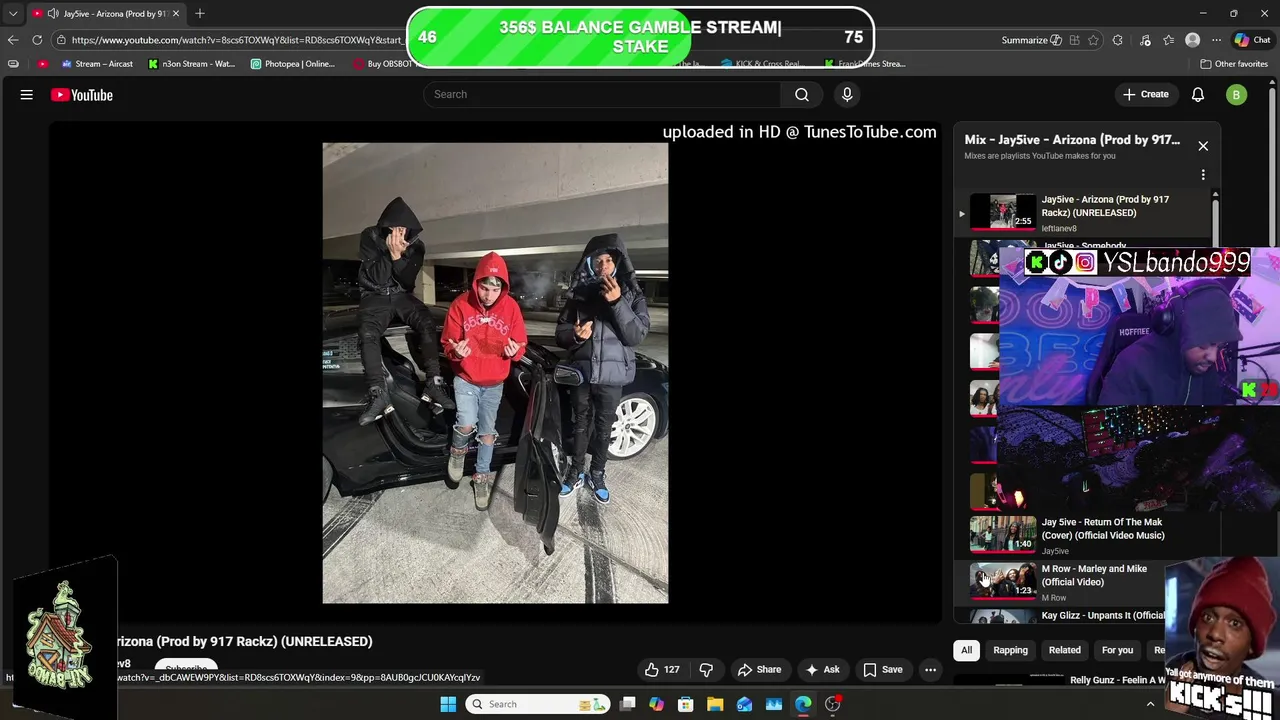Open a new browser tab
The height and width of the screenshot is (720, 1280).
pyautogui.click(x=200, y=13)
